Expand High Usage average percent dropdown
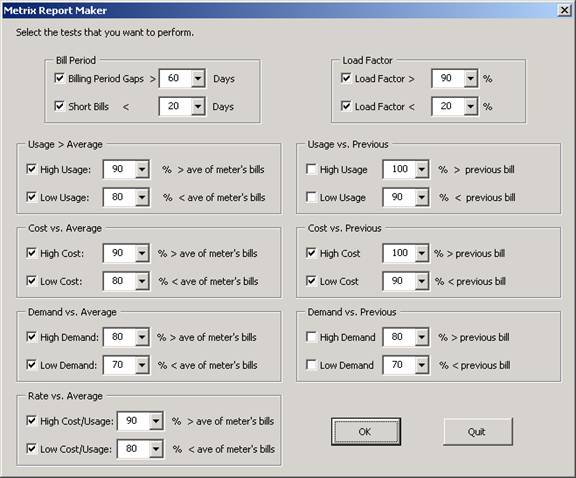The image size is (576, 478). pyautogui.click(x=142, y=169)
